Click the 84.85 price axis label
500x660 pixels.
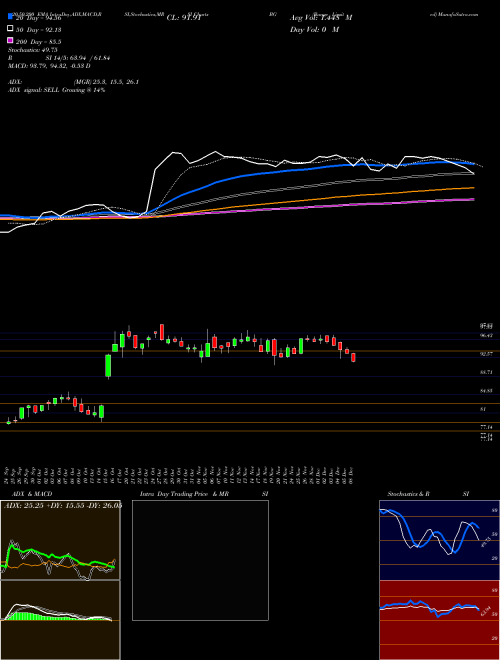[x=486, y=391]
